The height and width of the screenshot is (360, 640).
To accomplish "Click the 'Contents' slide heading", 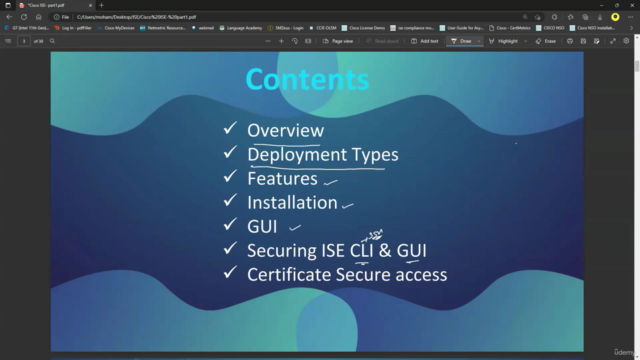I will point(307,79).
